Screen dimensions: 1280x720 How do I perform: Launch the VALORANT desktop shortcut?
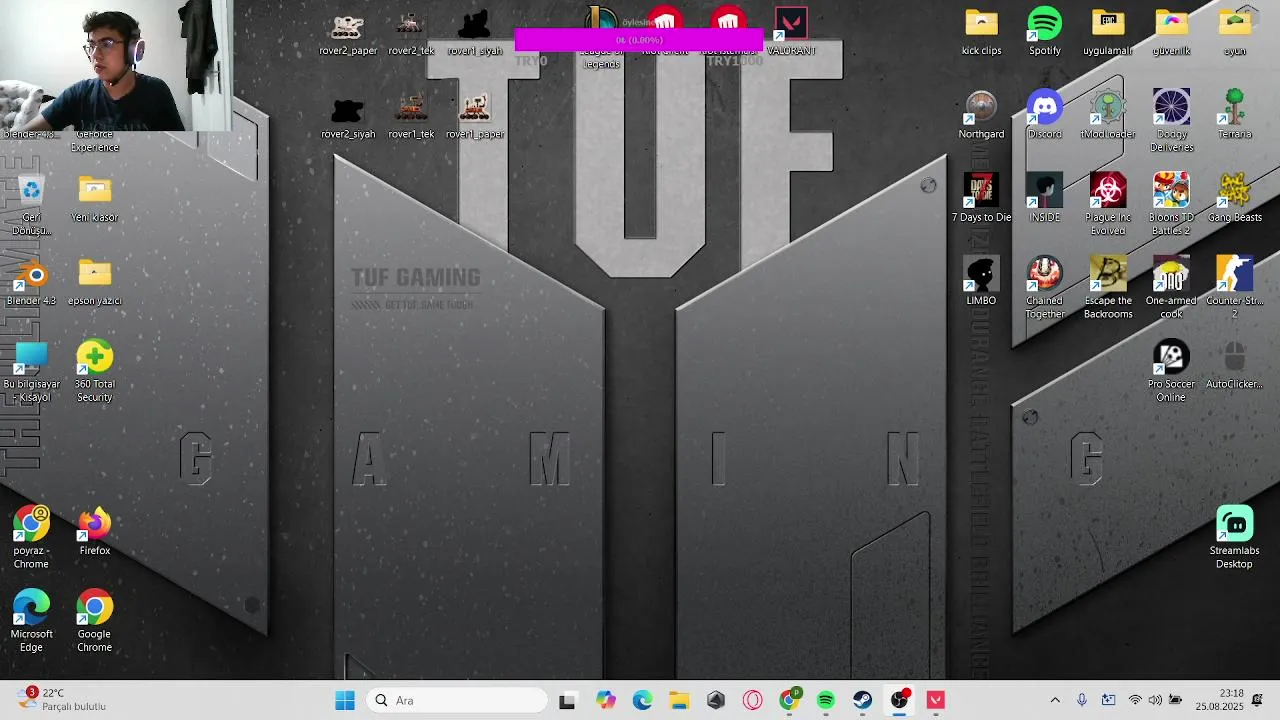pyautogui.click(x=791, y=32)
